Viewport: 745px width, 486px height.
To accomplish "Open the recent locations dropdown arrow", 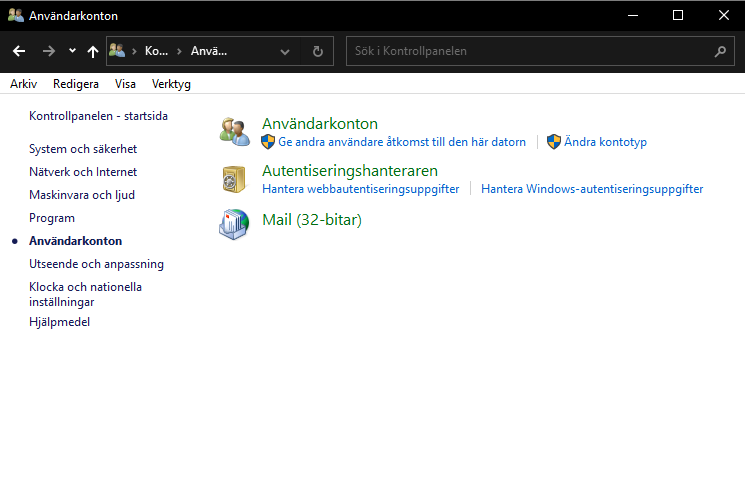I will click(72, 50).
